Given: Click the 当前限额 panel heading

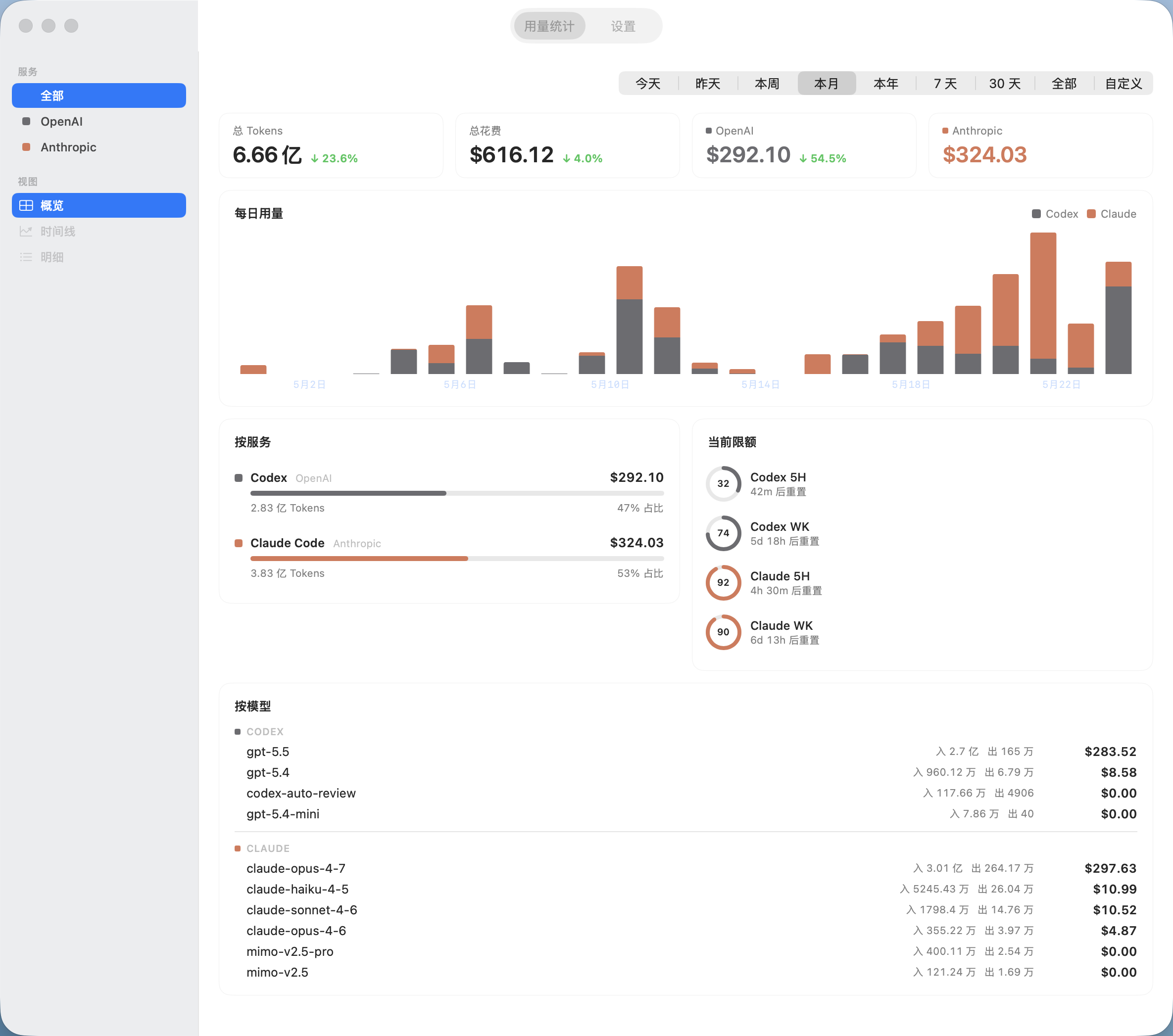Looking at the screenshot, I should [732, 442].
